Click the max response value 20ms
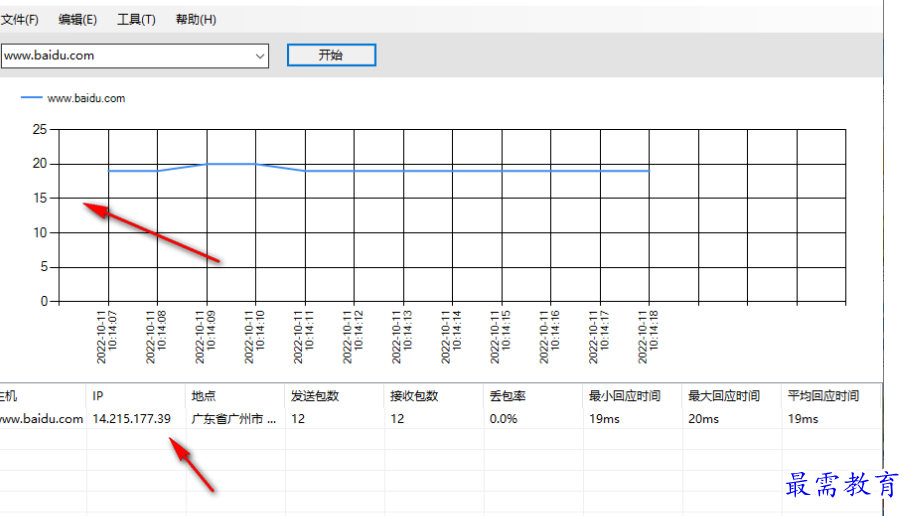This screenshot has height=516, width=907. coord(704,419)
